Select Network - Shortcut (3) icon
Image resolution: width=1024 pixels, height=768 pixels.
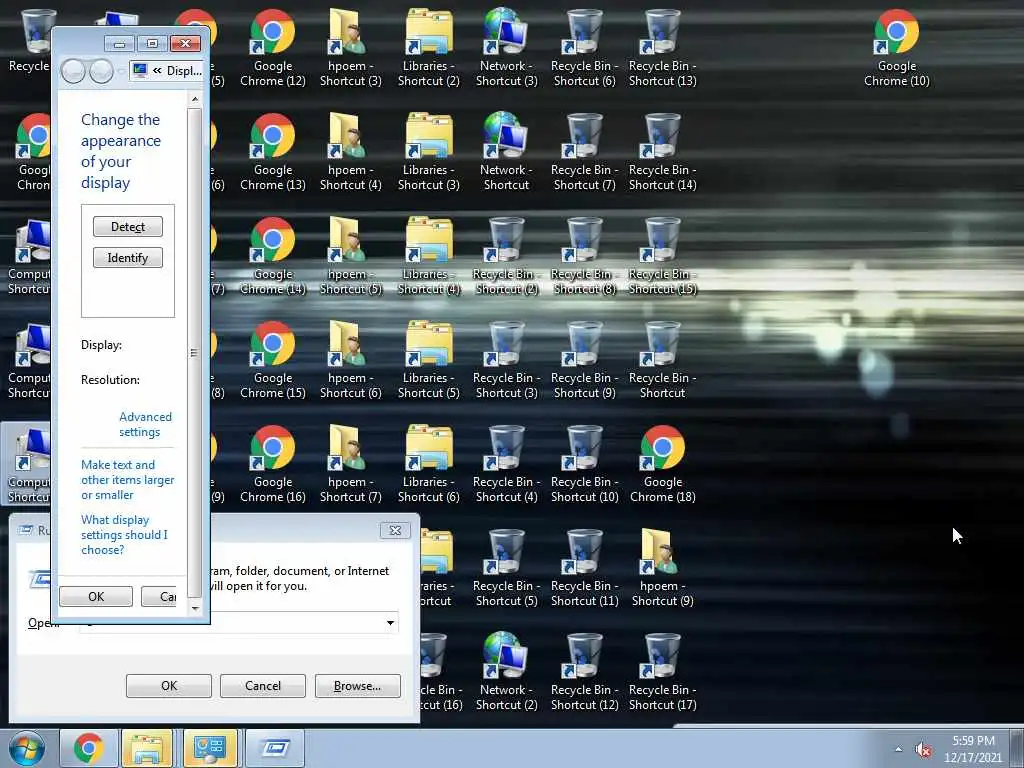pyautogui.click(x=506, y=48)
